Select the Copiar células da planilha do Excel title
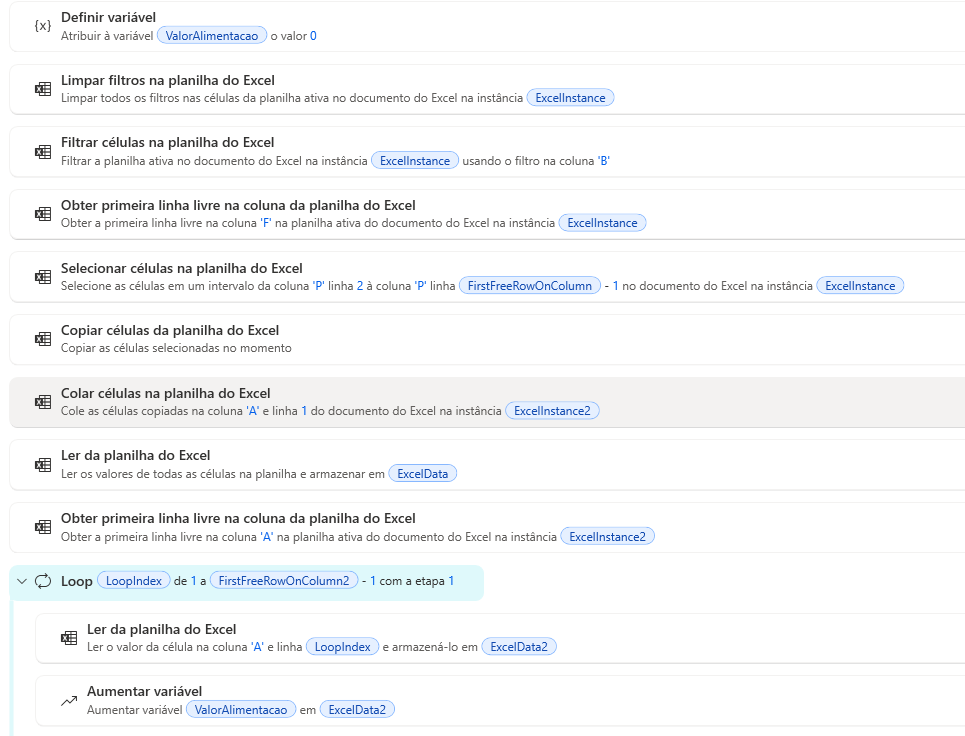965x736 pixels. [170, 330]
